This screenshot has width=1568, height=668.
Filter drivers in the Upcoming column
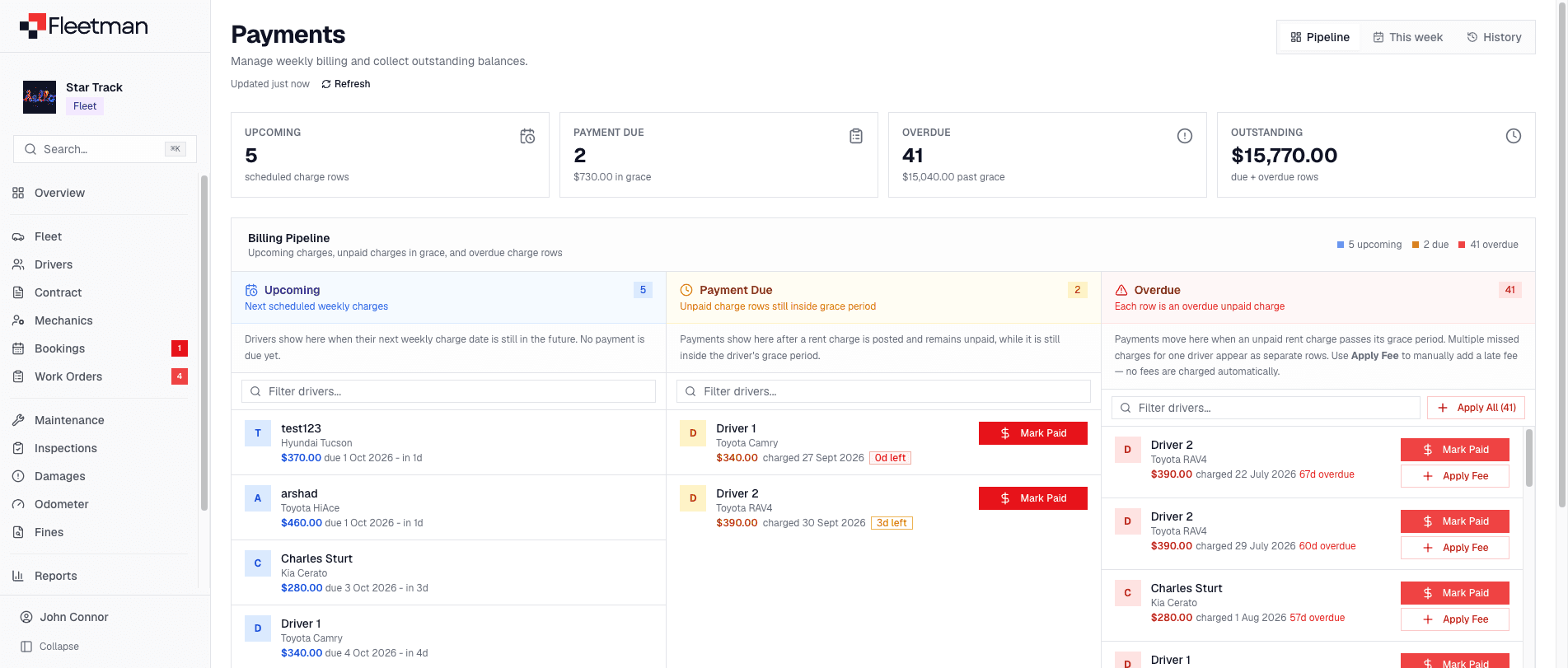click(448, 391)
